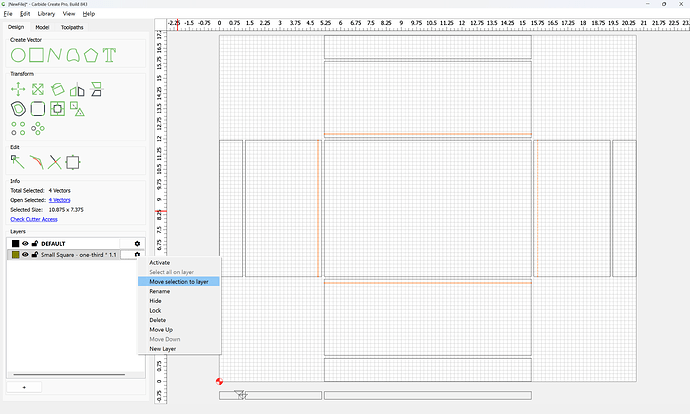Click the plus add layer button
Screen dimensions: 690x414
24,387
